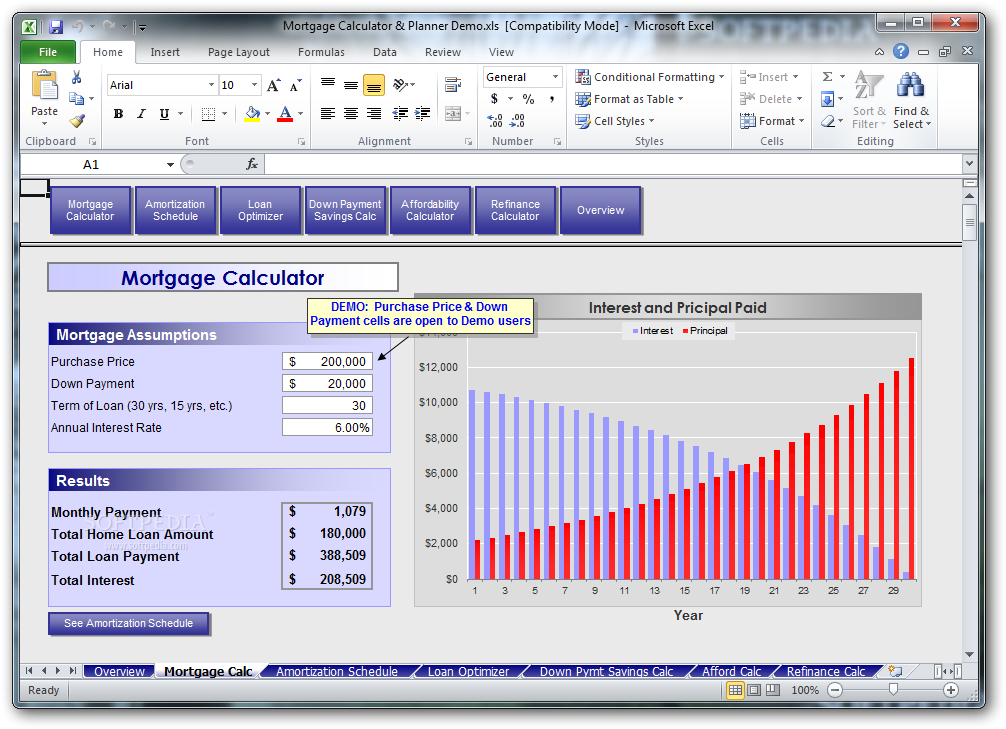The width and height of the screenshot is (1006, 729).
Task: Switch to Insert ribbon tab
Action: pos(165,52)
